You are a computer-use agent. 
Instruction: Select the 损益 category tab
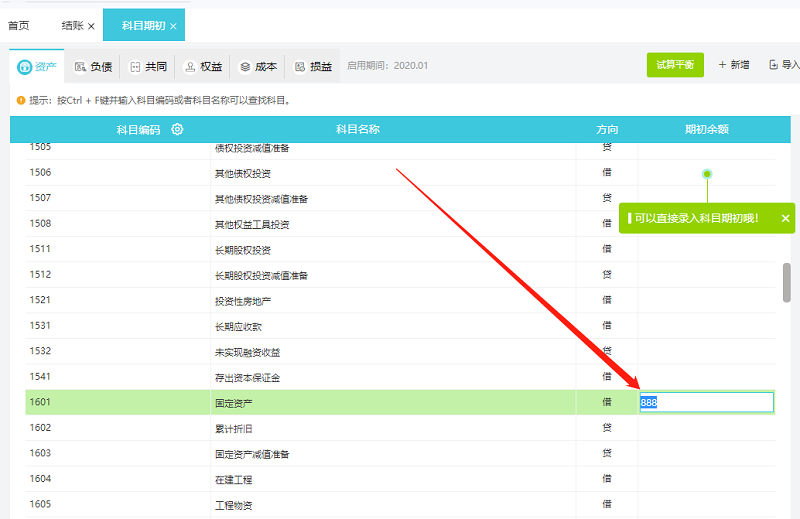pos(312,67)
